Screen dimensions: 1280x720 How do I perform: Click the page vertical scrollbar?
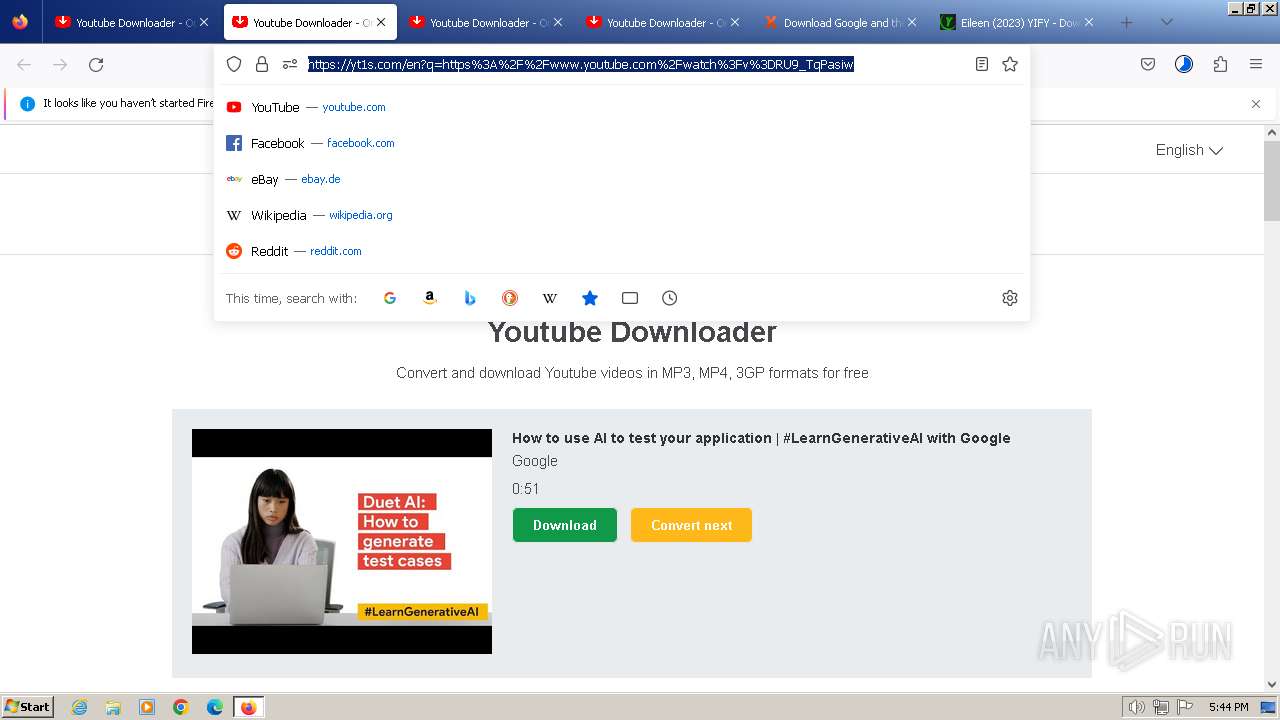click(1272, 410)
